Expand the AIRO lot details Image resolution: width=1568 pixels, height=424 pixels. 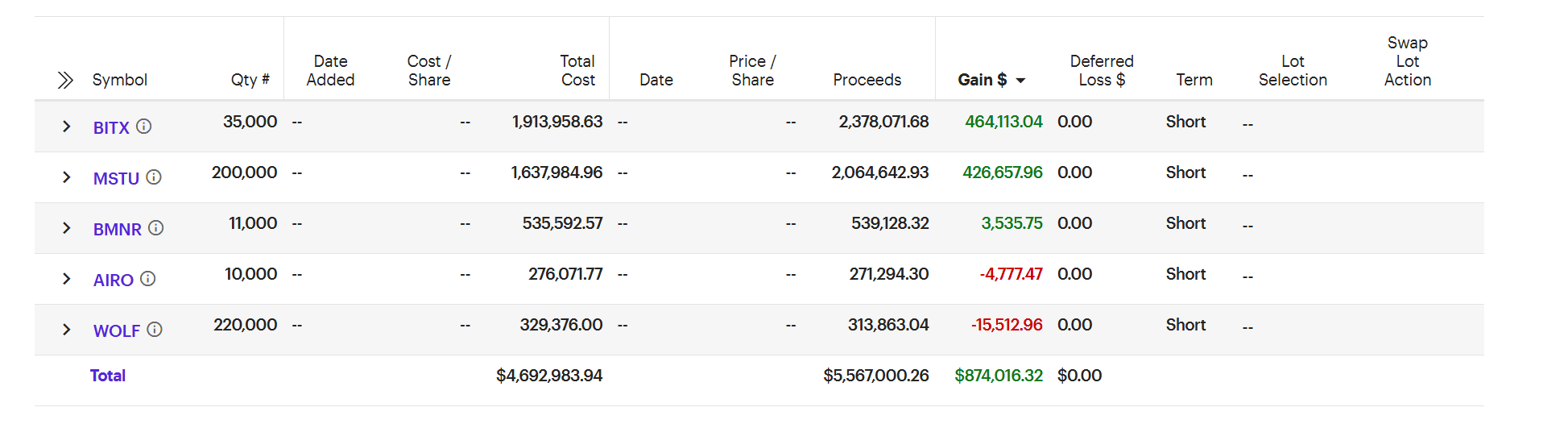click(67, 279)
